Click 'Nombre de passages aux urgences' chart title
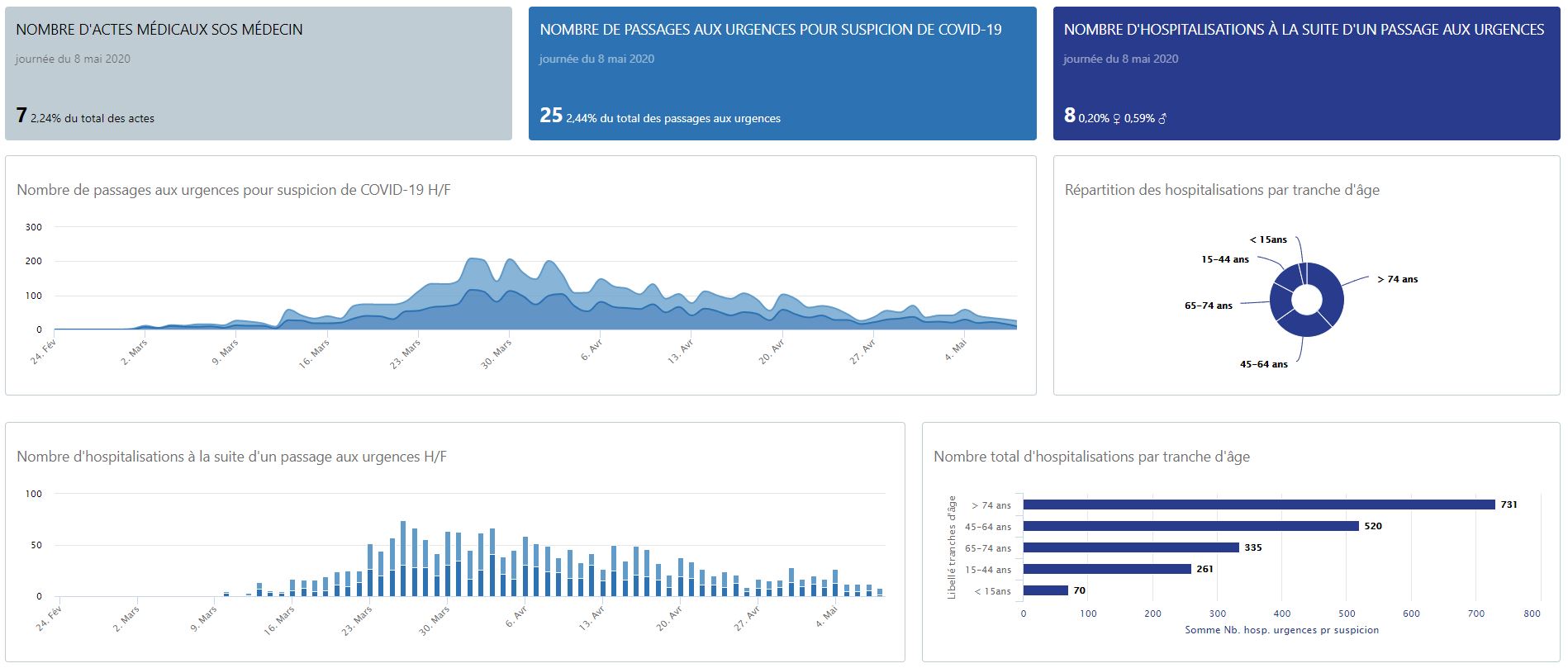Screen dimensions: 1568x668 pyautogui.click(x=234, y=190)
